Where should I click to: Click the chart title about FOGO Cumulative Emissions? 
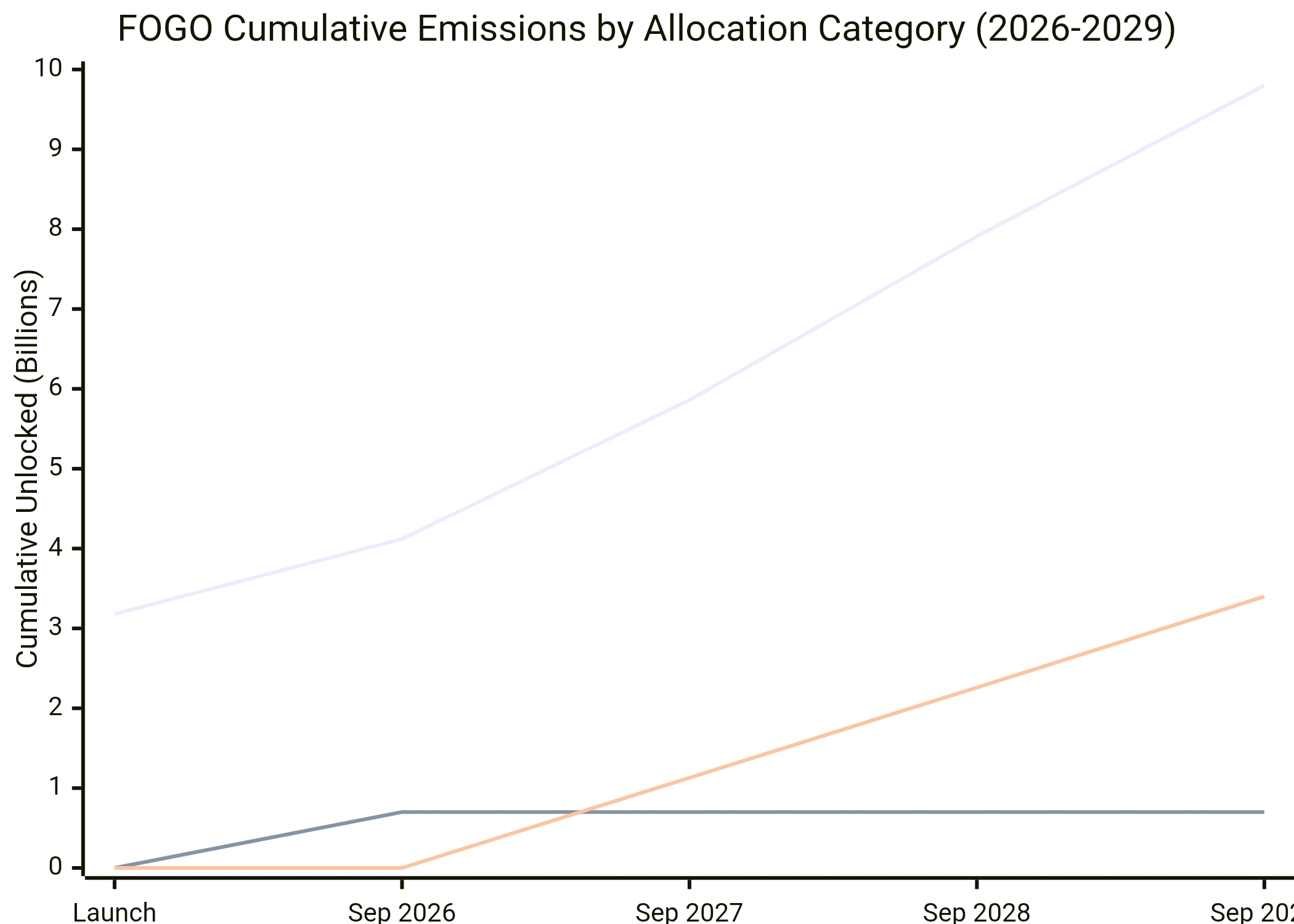tap(646, 29)
